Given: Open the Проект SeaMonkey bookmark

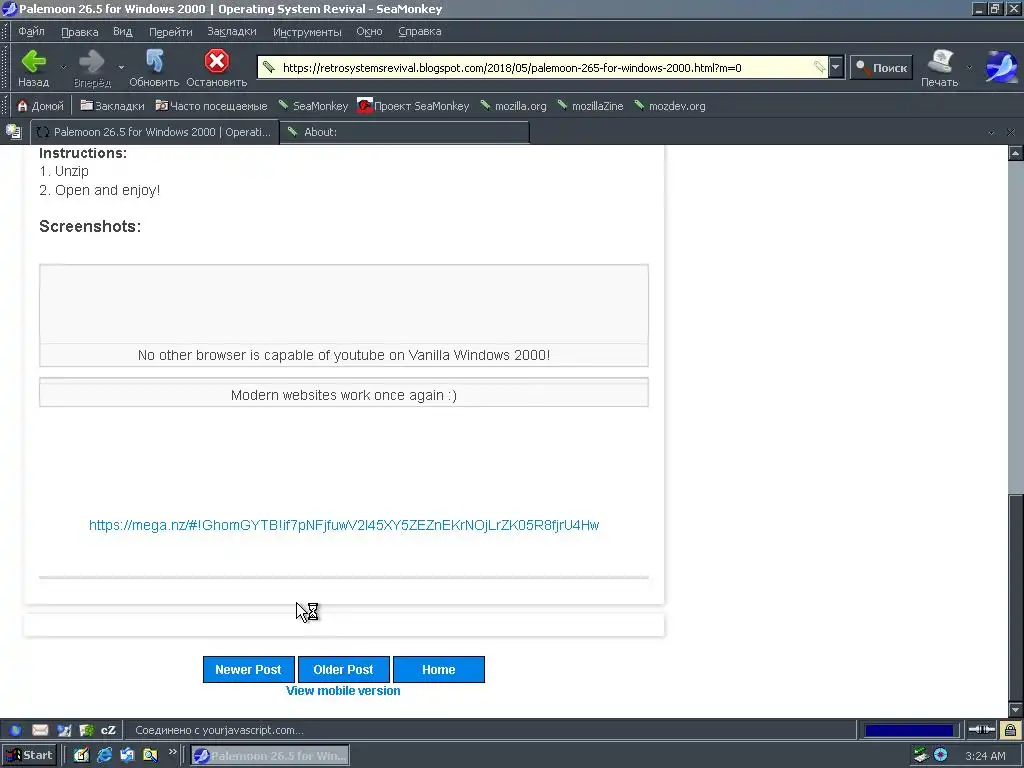Looking at the screenshot, I should (x=413, y=106).
